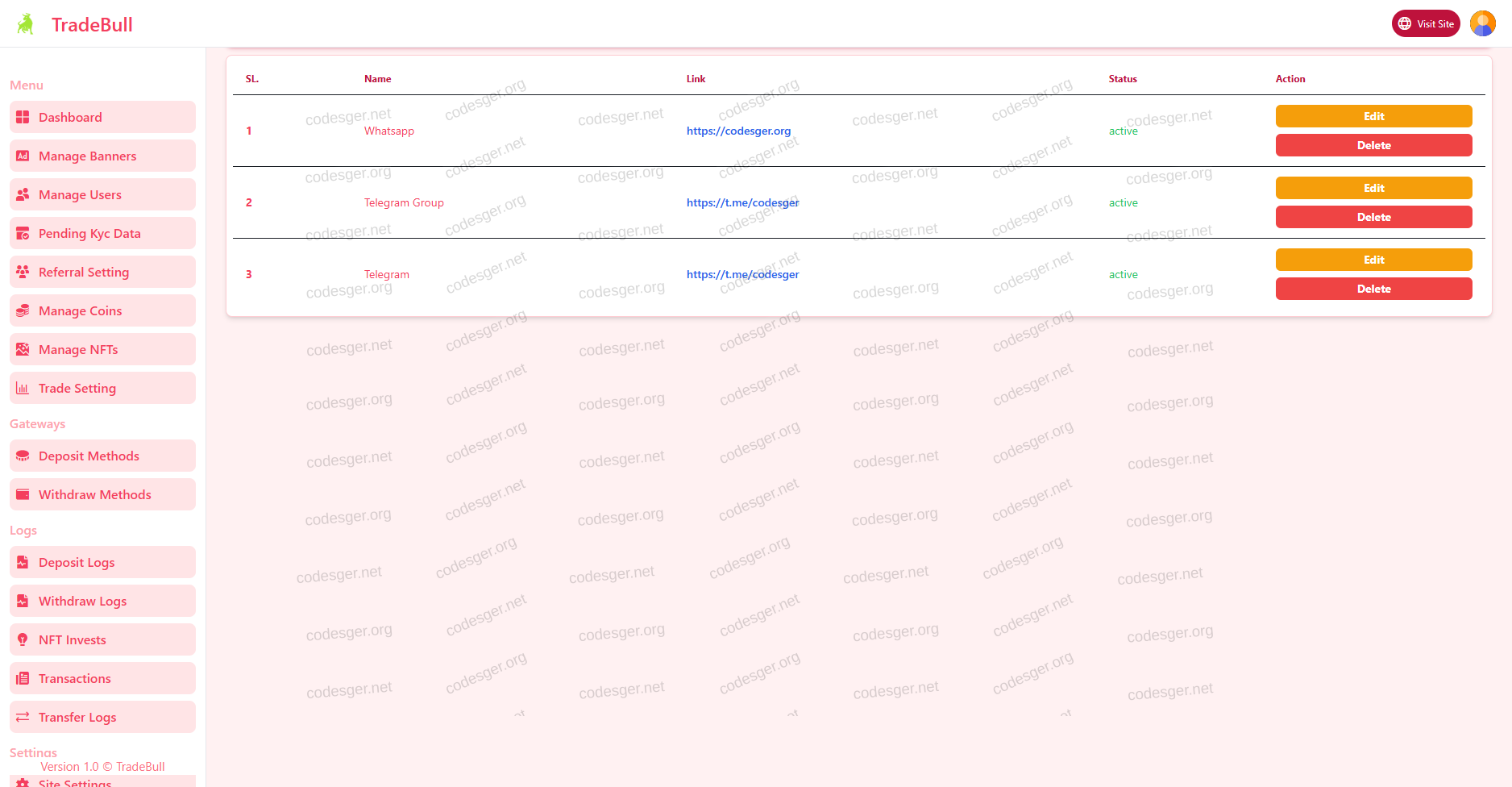Click the NFT Invests lightbulb icon
This screenshot has width=1512, height=787.
point(23,640)
